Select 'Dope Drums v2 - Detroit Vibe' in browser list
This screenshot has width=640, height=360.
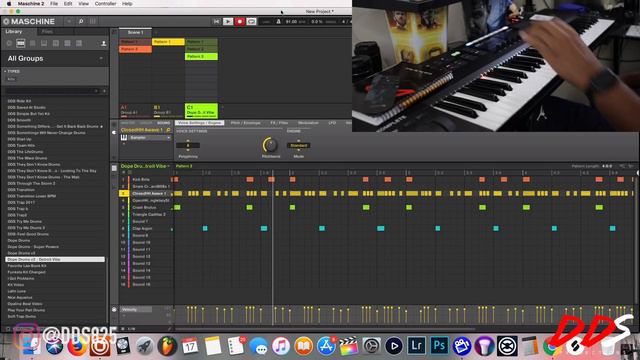click(55, 260)
